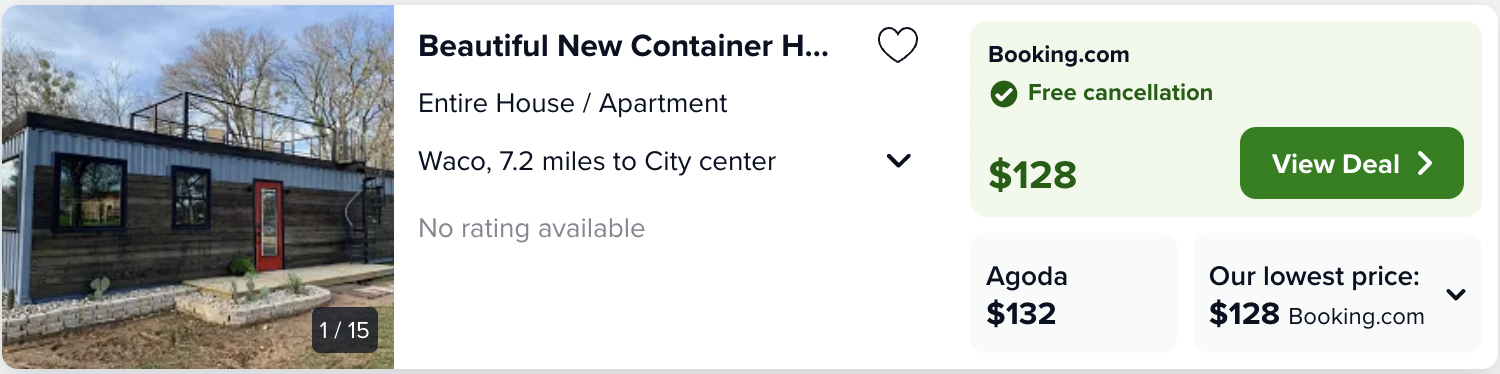Click the $132 Agoda price amount

pos(1021,314)
